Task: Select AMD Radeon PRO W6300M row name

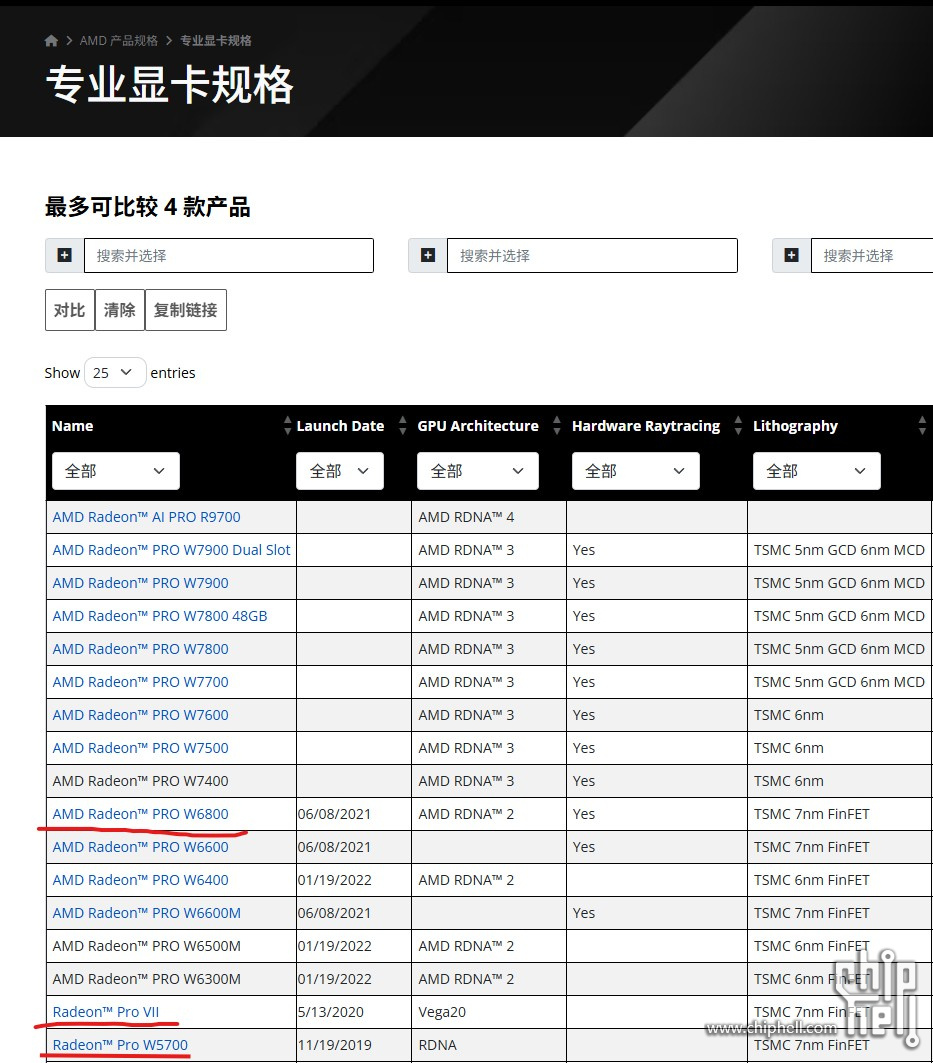Action: [x=146, y=979]
